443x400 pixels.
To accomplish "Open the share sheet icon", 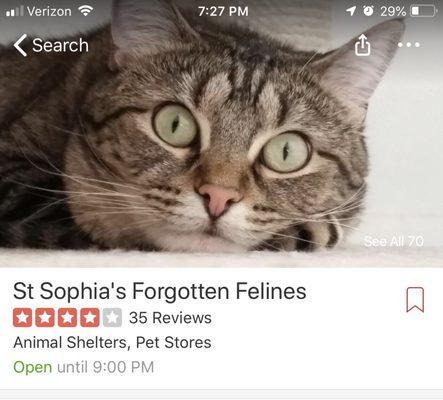I will coord(362,45).
